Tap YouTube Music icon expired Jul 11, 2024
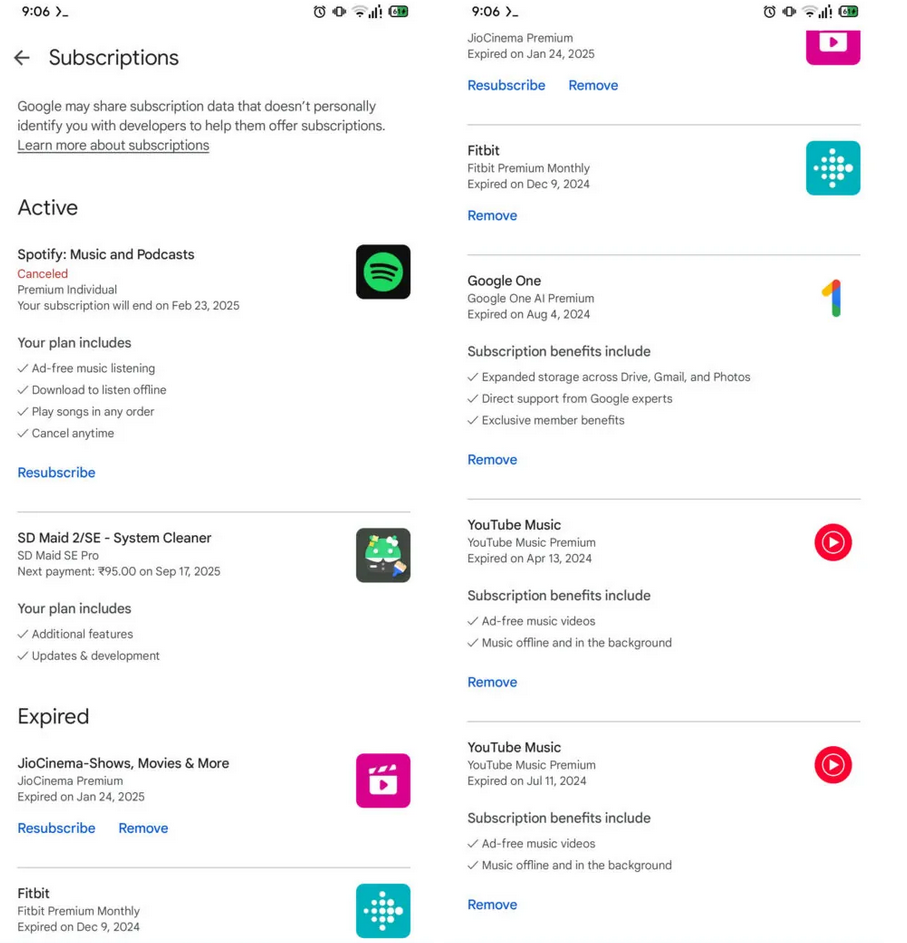 pyautogui.click(x=832, y=765)
